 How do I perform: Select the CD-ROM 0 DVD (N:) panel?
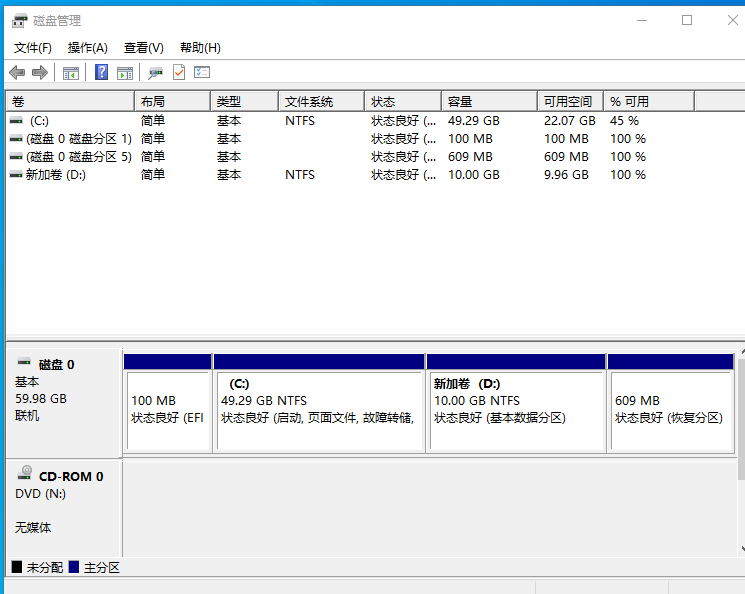click(64, 508)
